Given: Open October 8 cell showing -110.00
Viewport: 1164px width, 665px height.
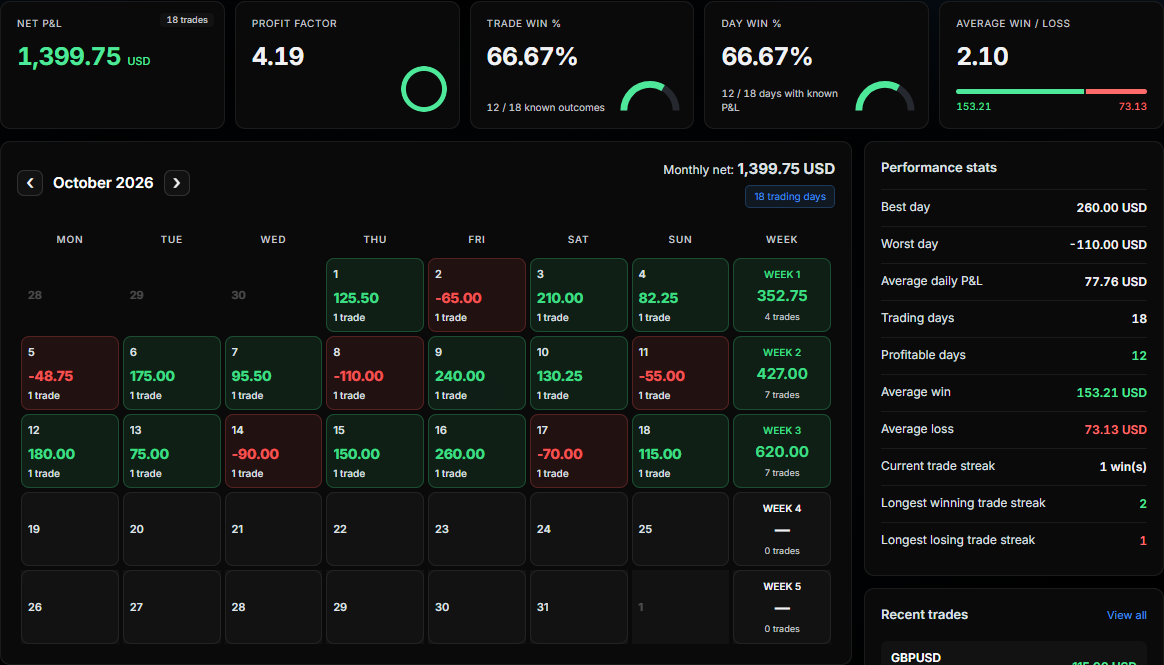Looking at the screenshot, I should point(375,373).
